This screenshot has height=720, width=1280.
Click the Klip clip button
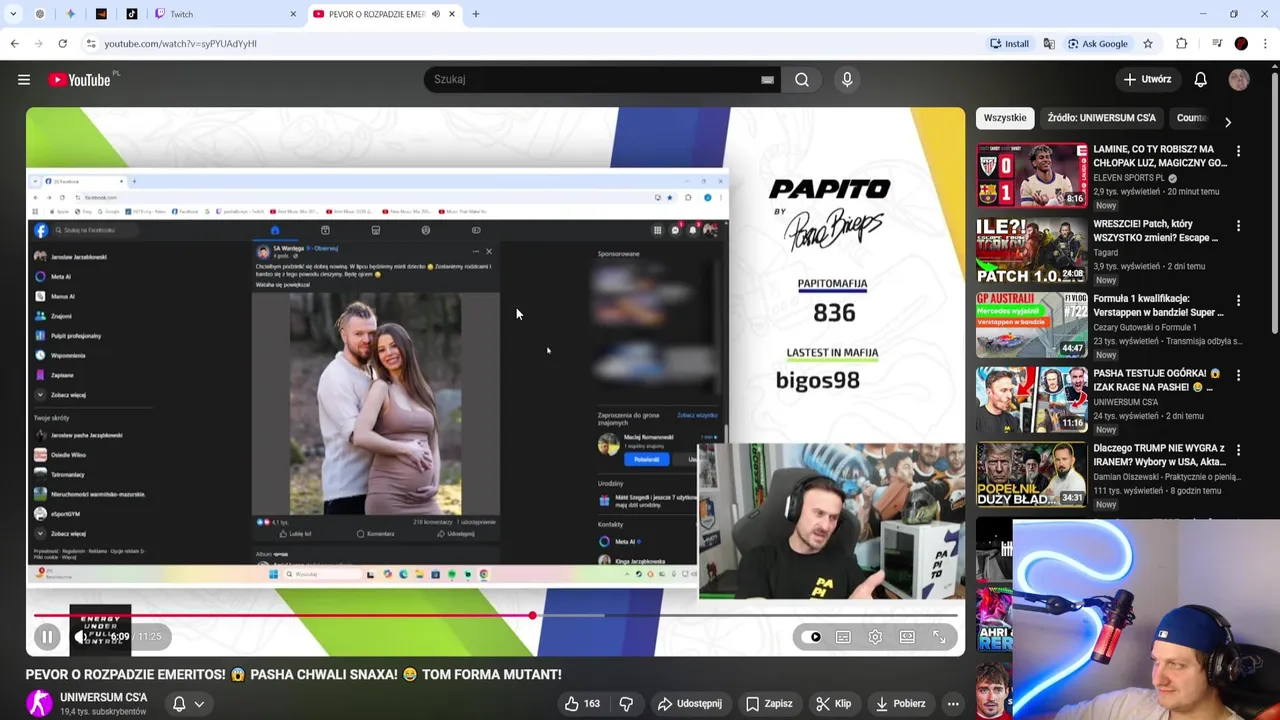point(833,704)
